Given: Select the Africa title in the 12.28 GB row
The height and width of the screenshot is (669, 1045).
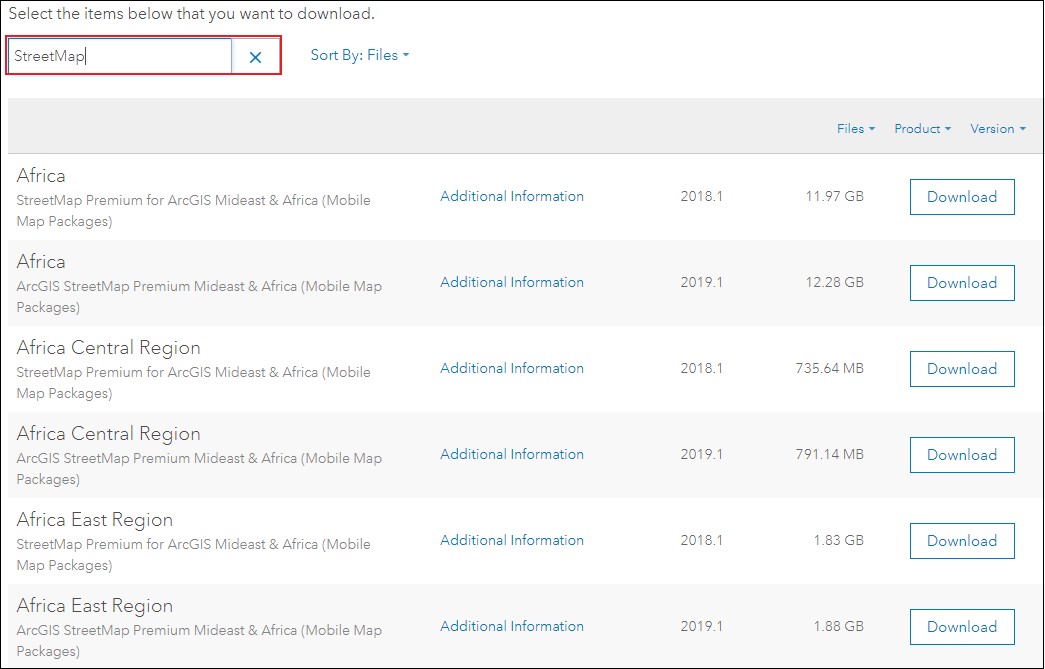Looking at the screenshot, I should (41, 261).
